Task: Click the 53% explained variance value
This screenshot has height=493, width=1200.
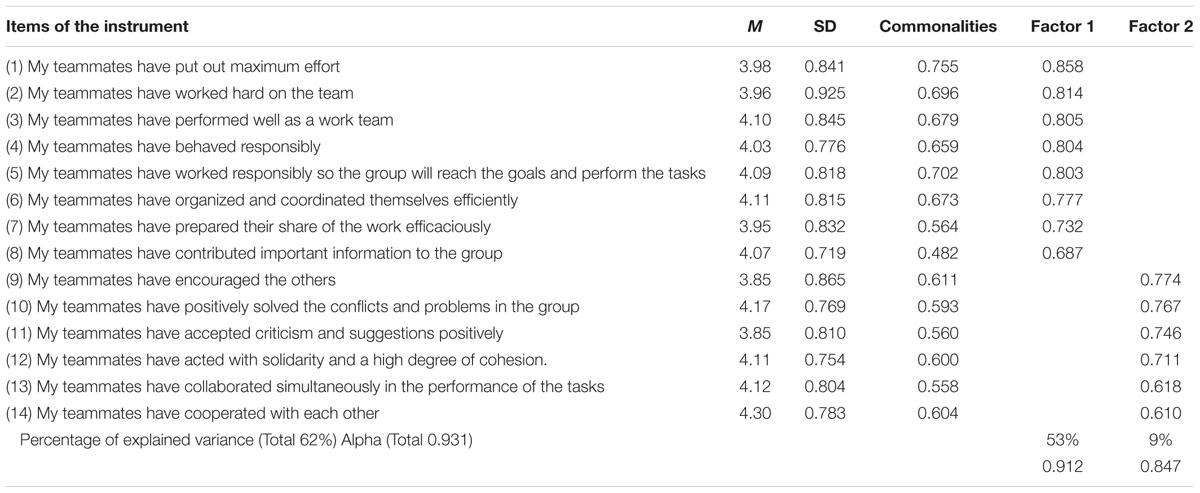Action: click(1063, 439)
